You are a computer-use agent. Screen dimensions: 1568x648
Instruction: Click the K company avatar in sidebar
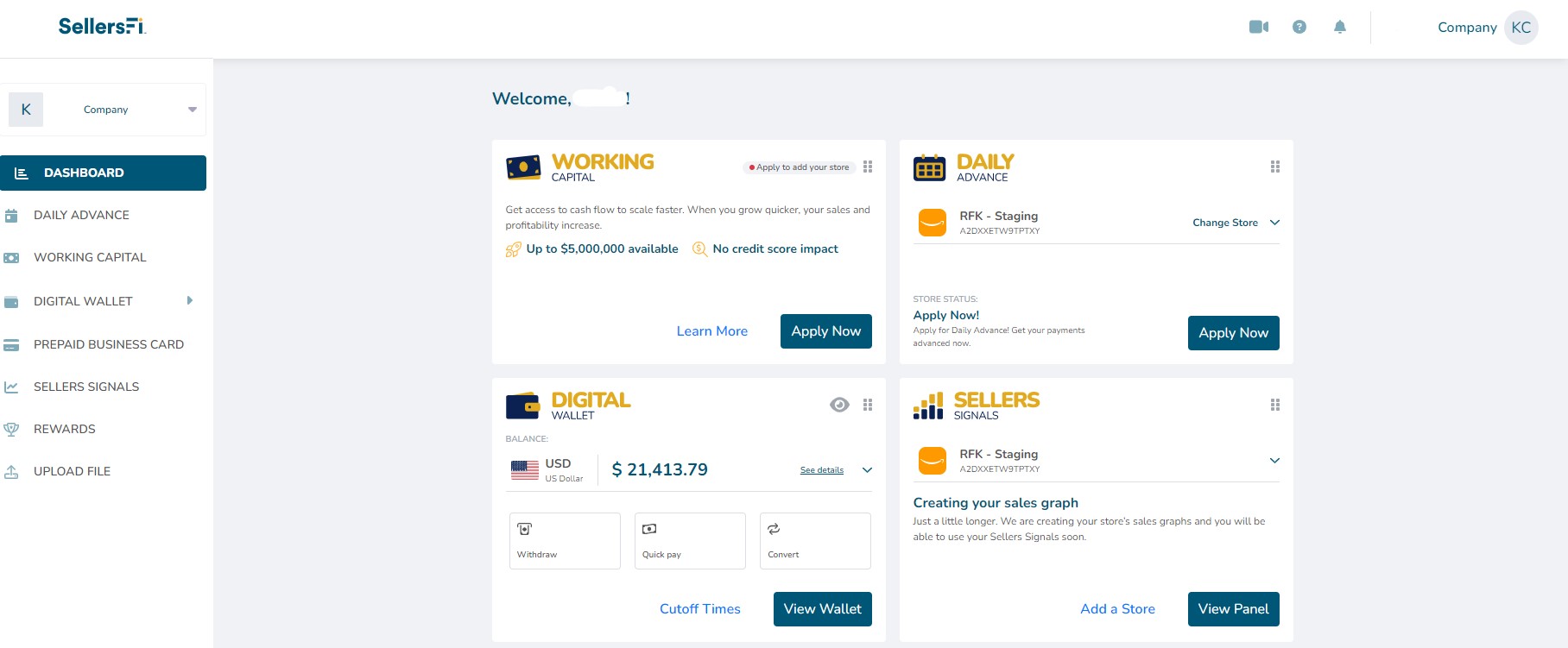pyautogui.click(x=26, y=110)
